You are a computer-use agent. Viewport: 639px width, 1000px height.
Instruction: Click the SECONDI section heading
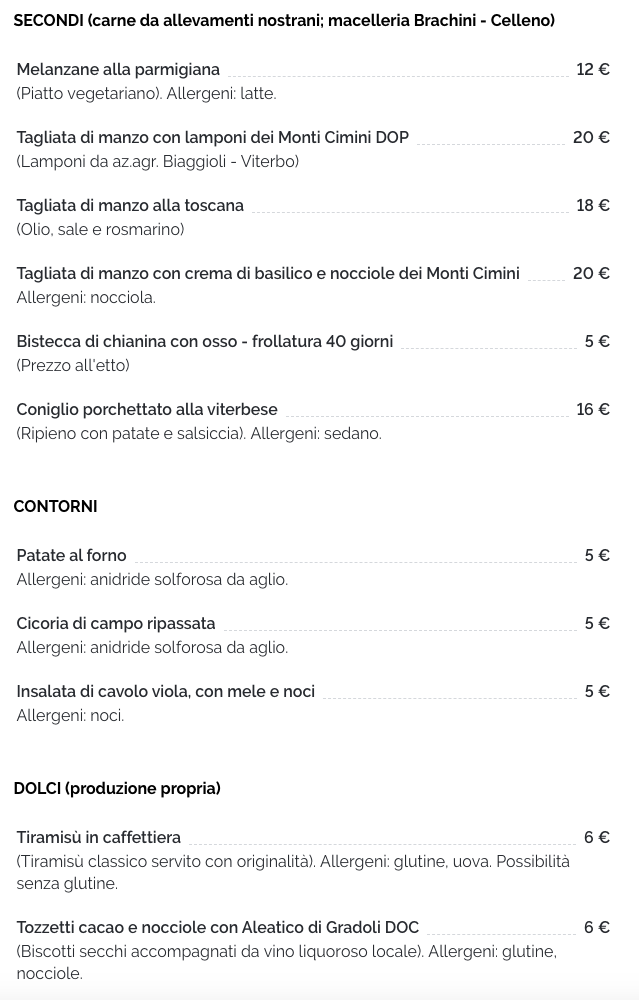point(284,21)
